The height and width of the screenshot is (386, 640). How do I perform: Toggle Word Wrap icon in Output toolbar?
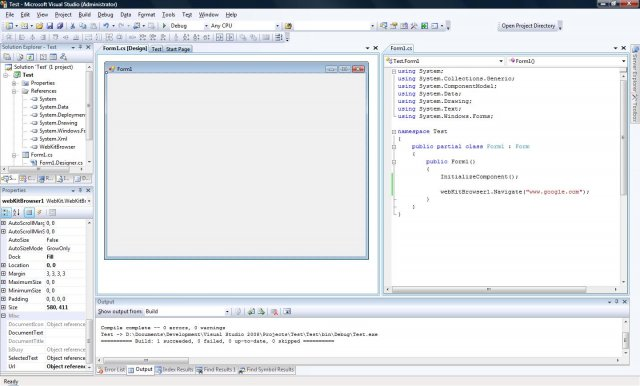click(x=287, y=312)
